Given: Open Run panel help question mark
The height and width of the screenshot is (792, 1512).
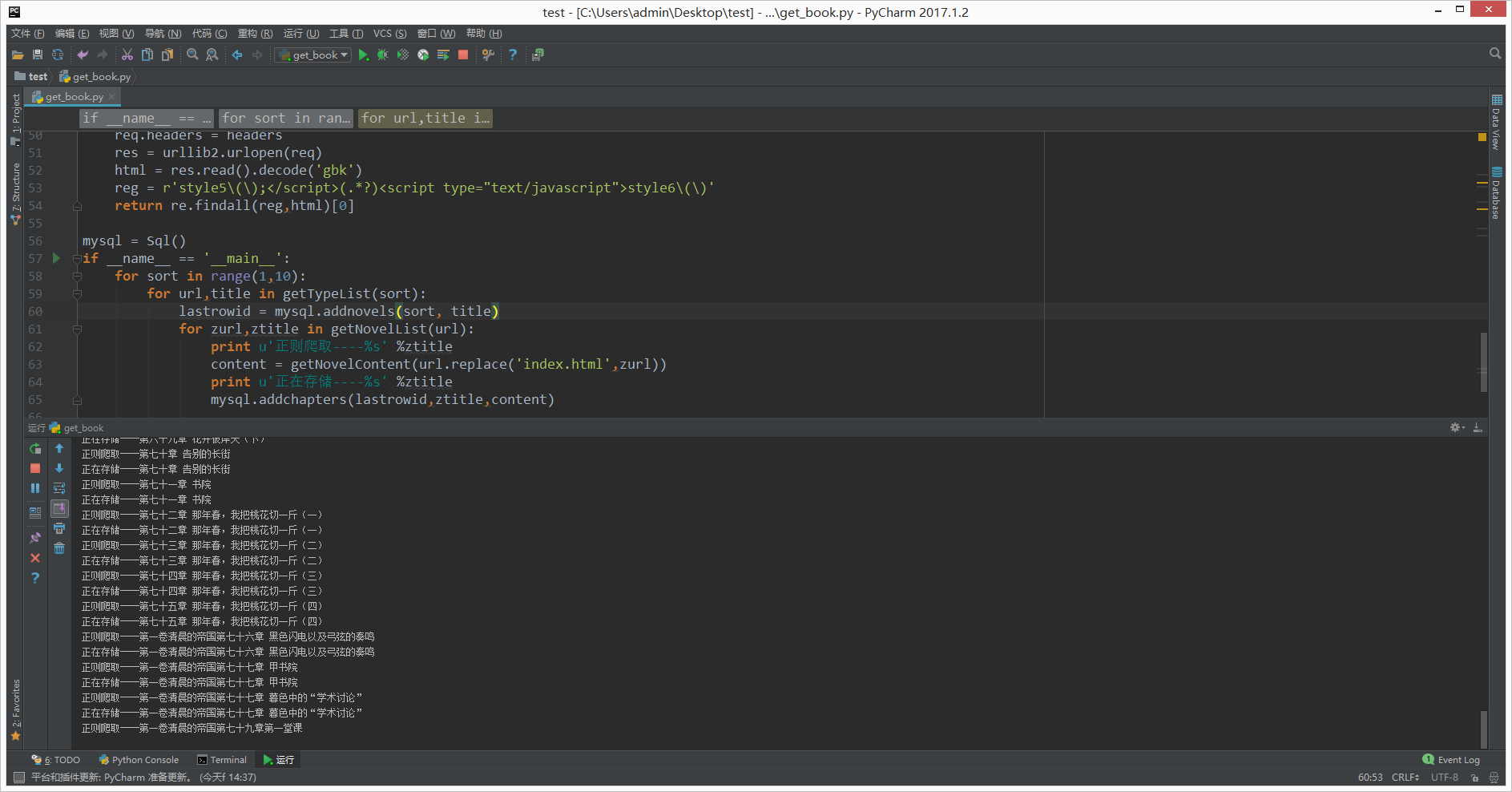Looking at the screenshot, I should (35, 578).
